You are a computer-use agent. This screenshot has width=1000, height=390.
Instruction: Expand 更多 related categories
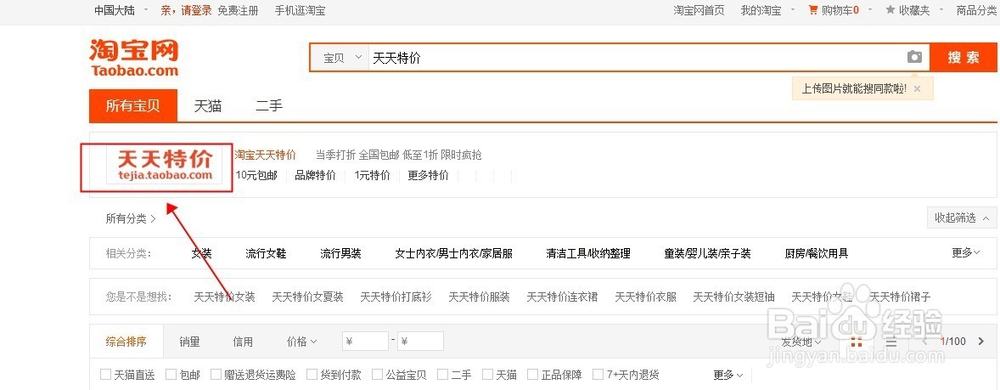click(966, 253)
